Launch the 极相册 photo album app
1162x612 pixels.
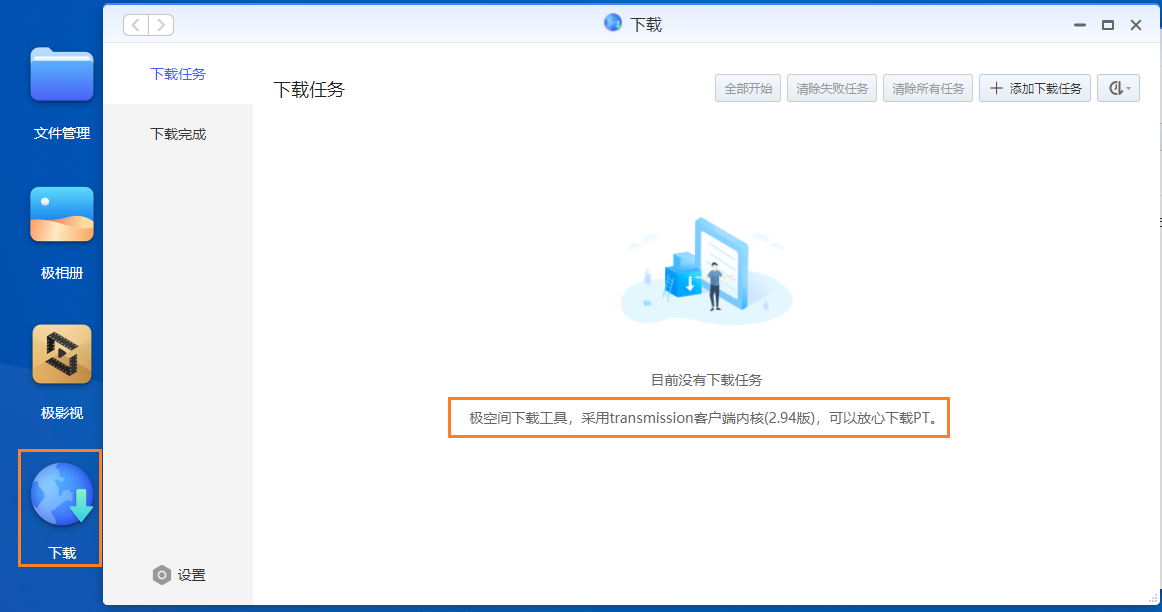click(62, 214)
